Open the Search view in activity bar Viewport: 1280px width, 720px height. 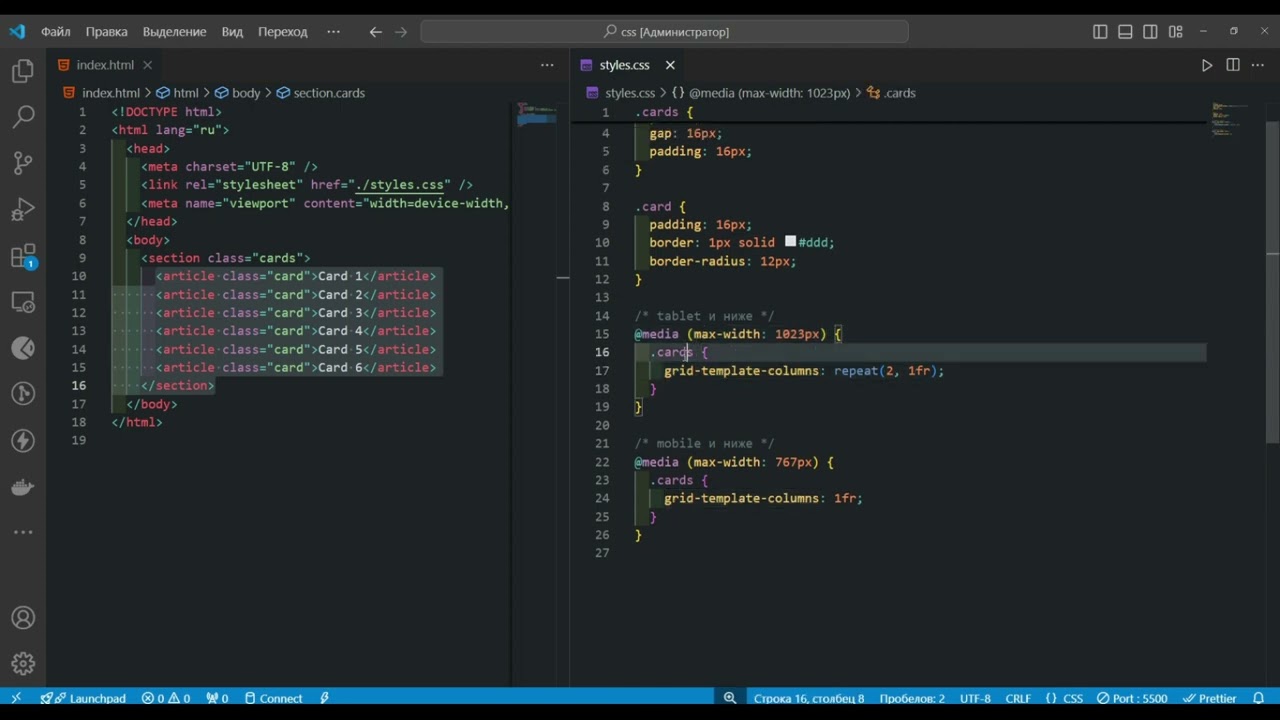pos(23,117)
